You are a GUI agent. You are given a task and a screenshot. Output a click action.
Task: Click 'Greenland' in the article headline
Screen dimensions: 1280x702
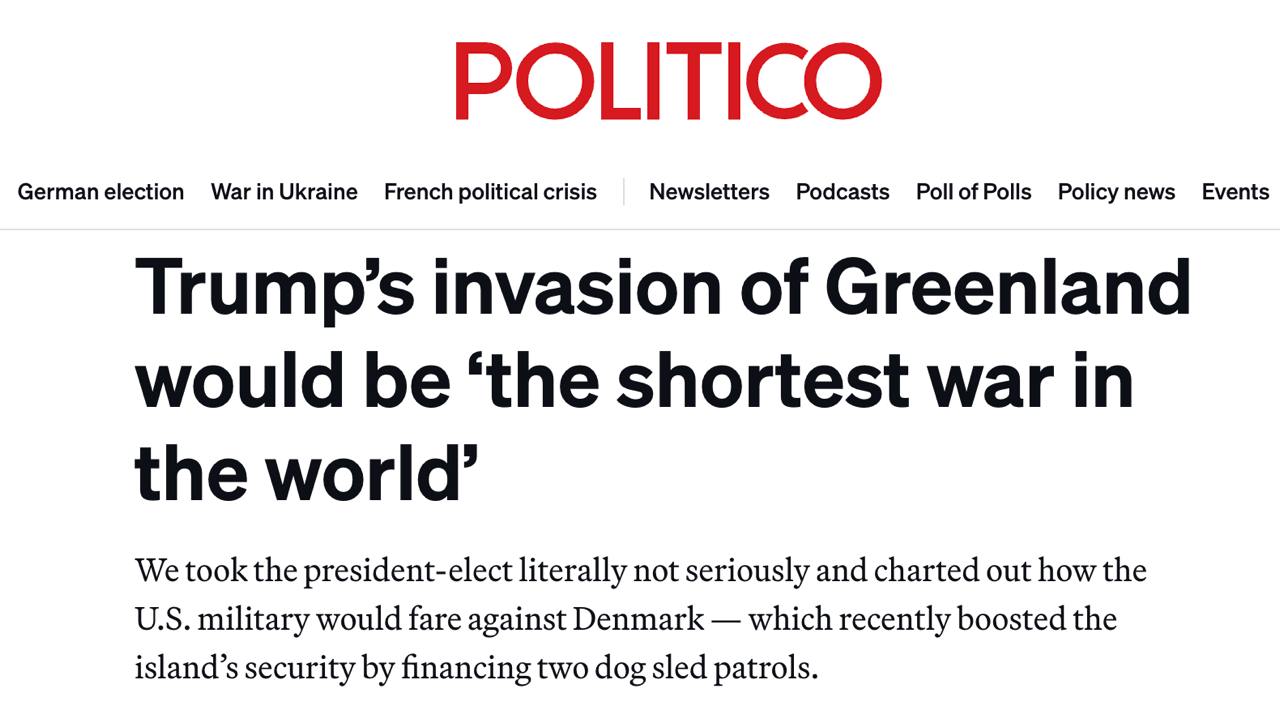coord(1007,288)
